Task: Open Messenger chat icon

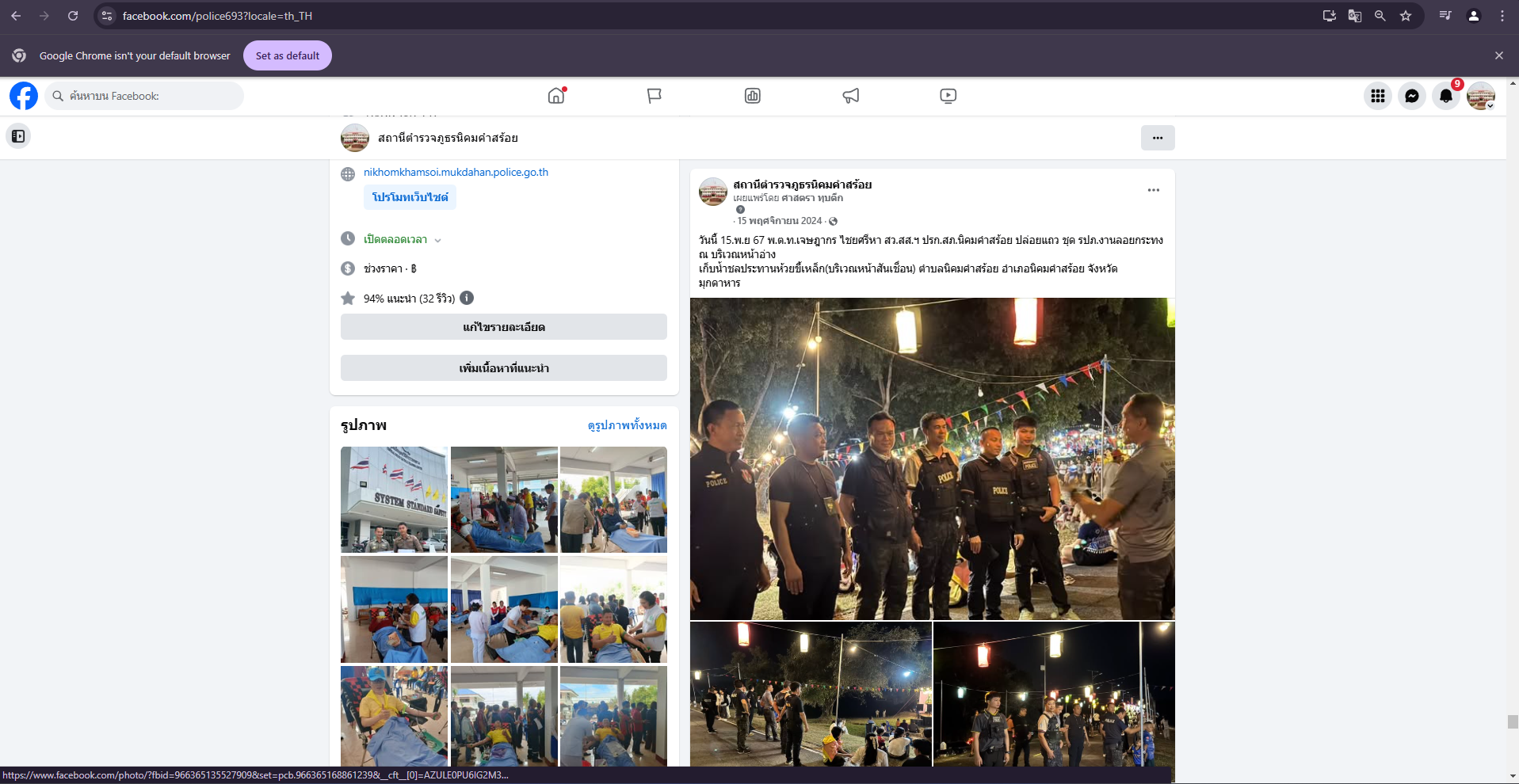Action: coord(1411,96)
